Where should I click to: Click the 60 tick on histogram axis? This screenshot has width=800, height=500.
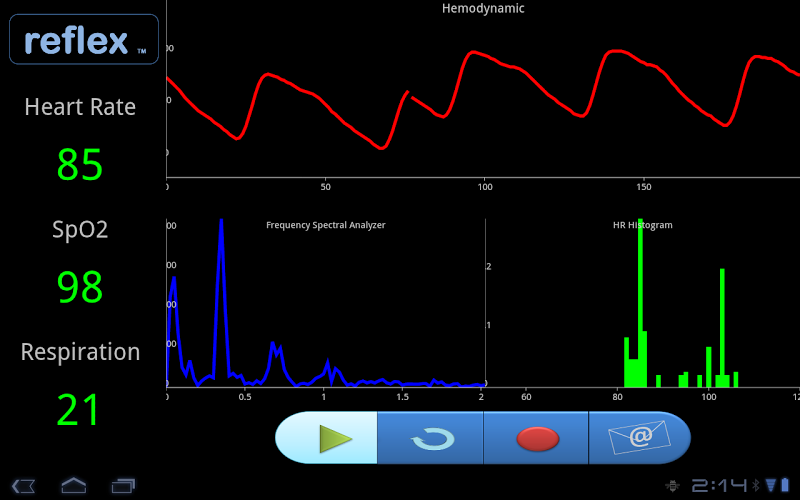point(526,397)
